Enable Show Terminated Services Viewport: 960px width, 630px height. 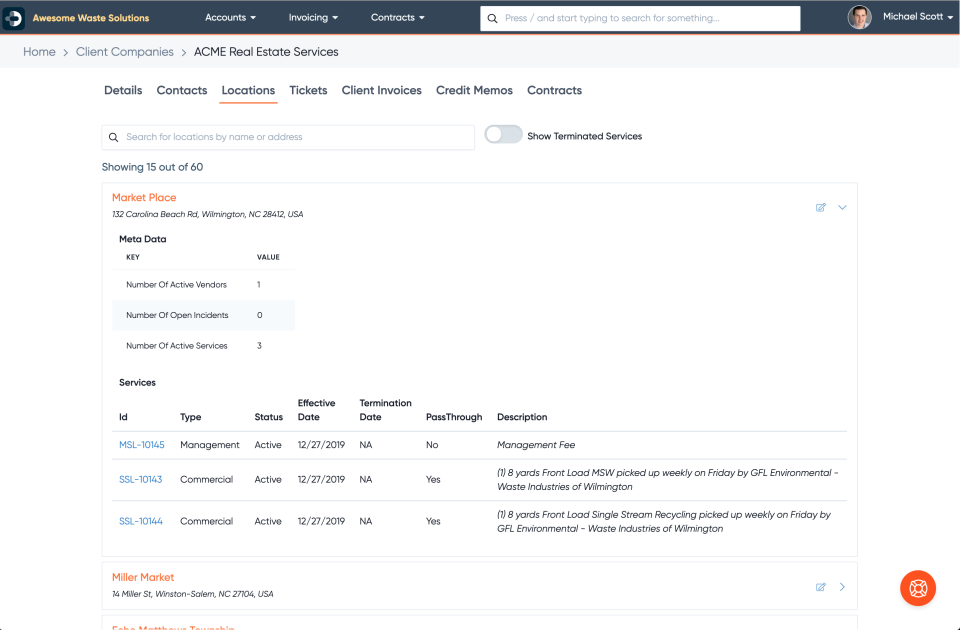coord(503,133)
